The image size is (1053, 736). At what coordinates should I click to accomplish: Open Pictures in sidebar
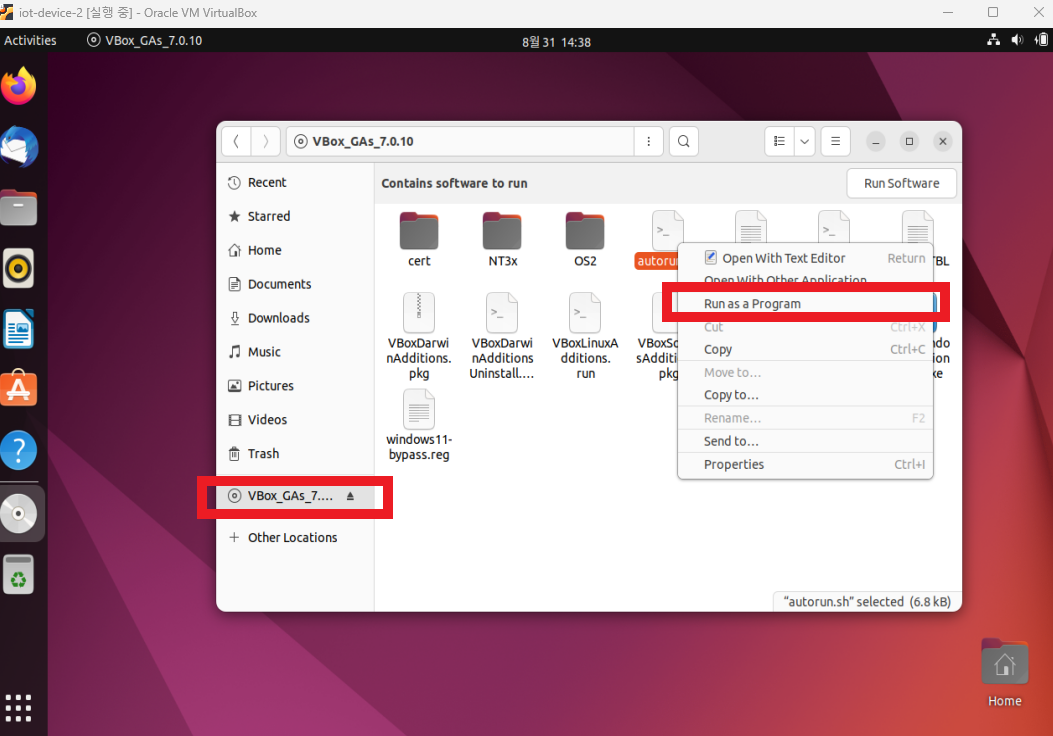pos(295,385)
